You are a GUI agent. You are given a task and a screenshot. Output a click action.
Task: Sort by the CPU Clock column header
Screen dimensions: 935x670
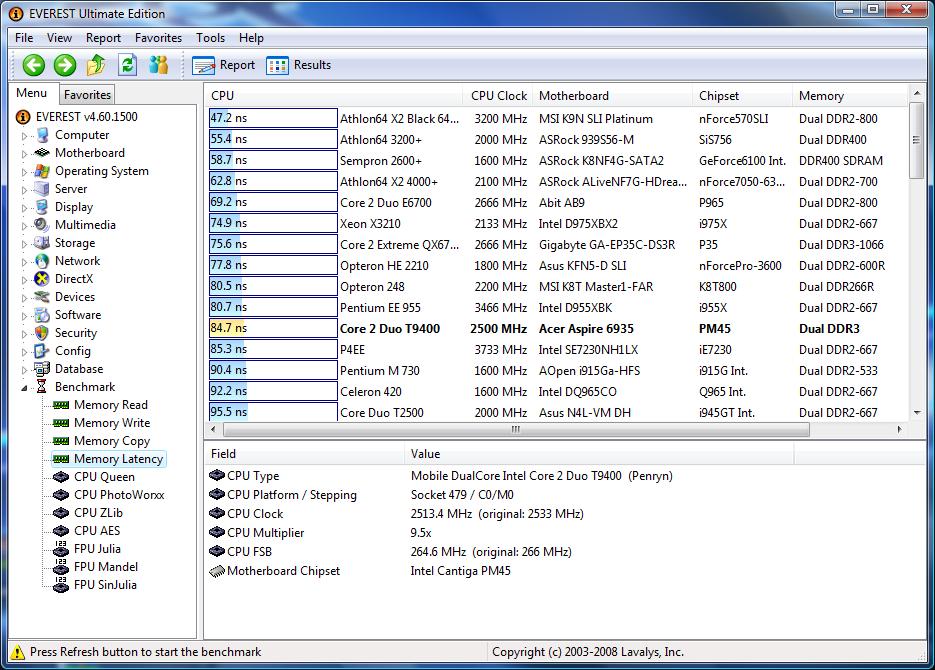tap(498, 95)
